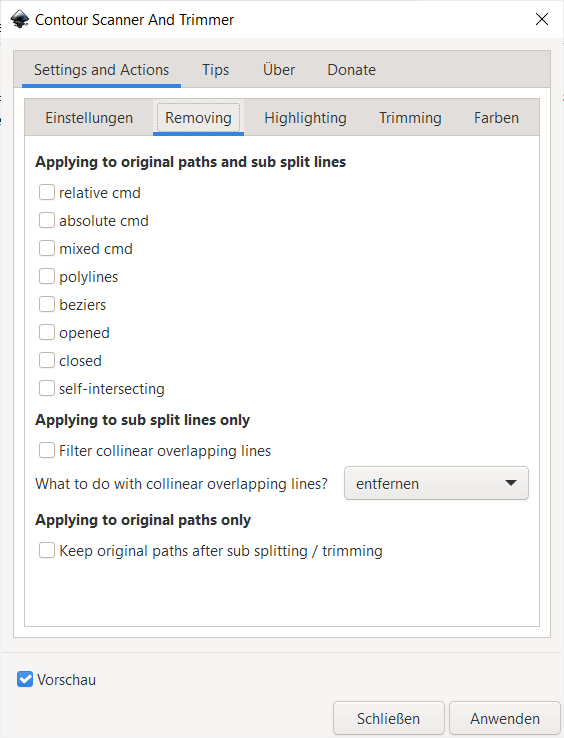Select the Highlighting sub-tab

(306, 118)
